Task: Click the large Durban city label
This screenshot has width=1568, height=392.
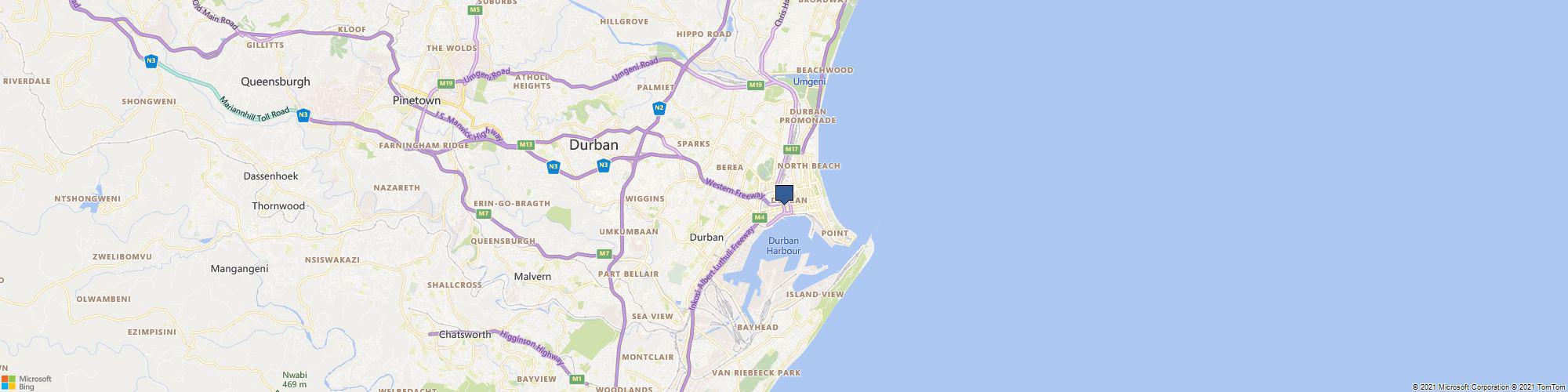Action: [593, 145]
